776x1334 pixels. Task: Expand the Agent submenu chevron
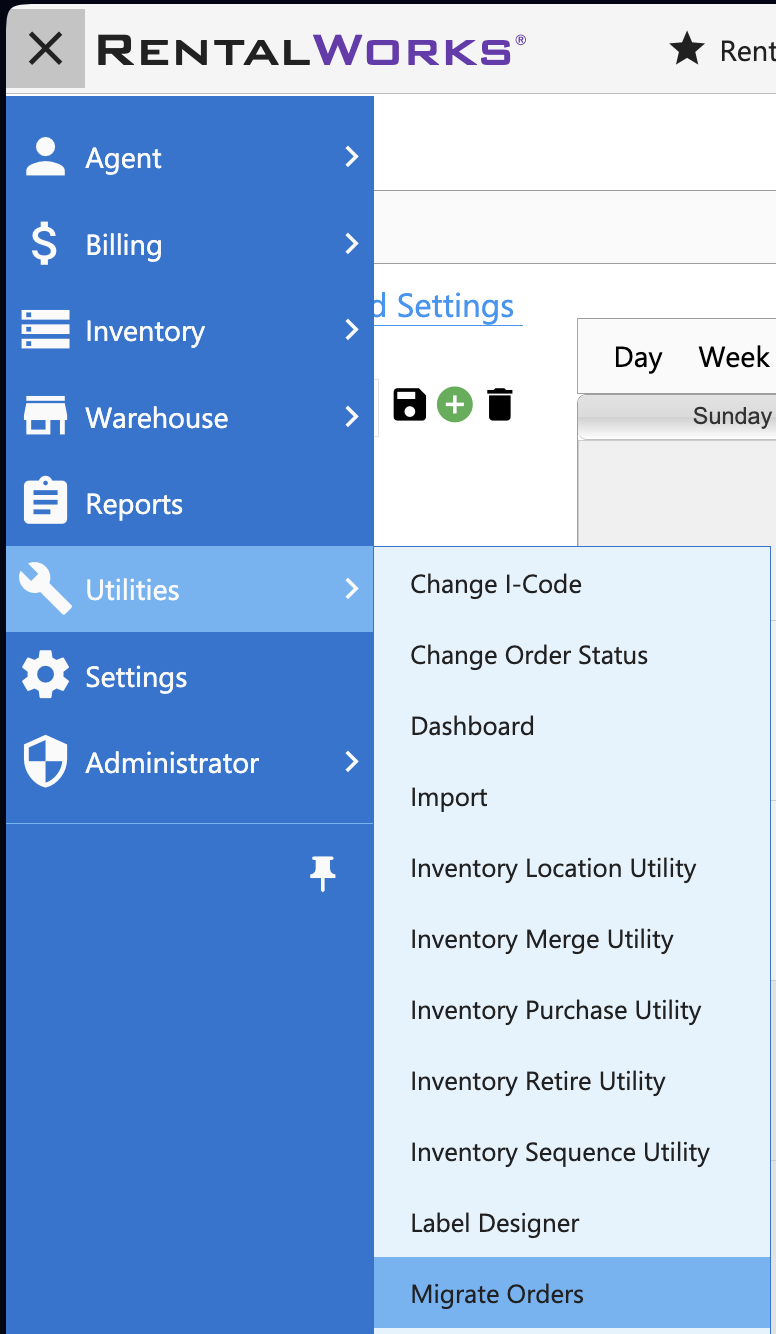[x=351, y=157]
